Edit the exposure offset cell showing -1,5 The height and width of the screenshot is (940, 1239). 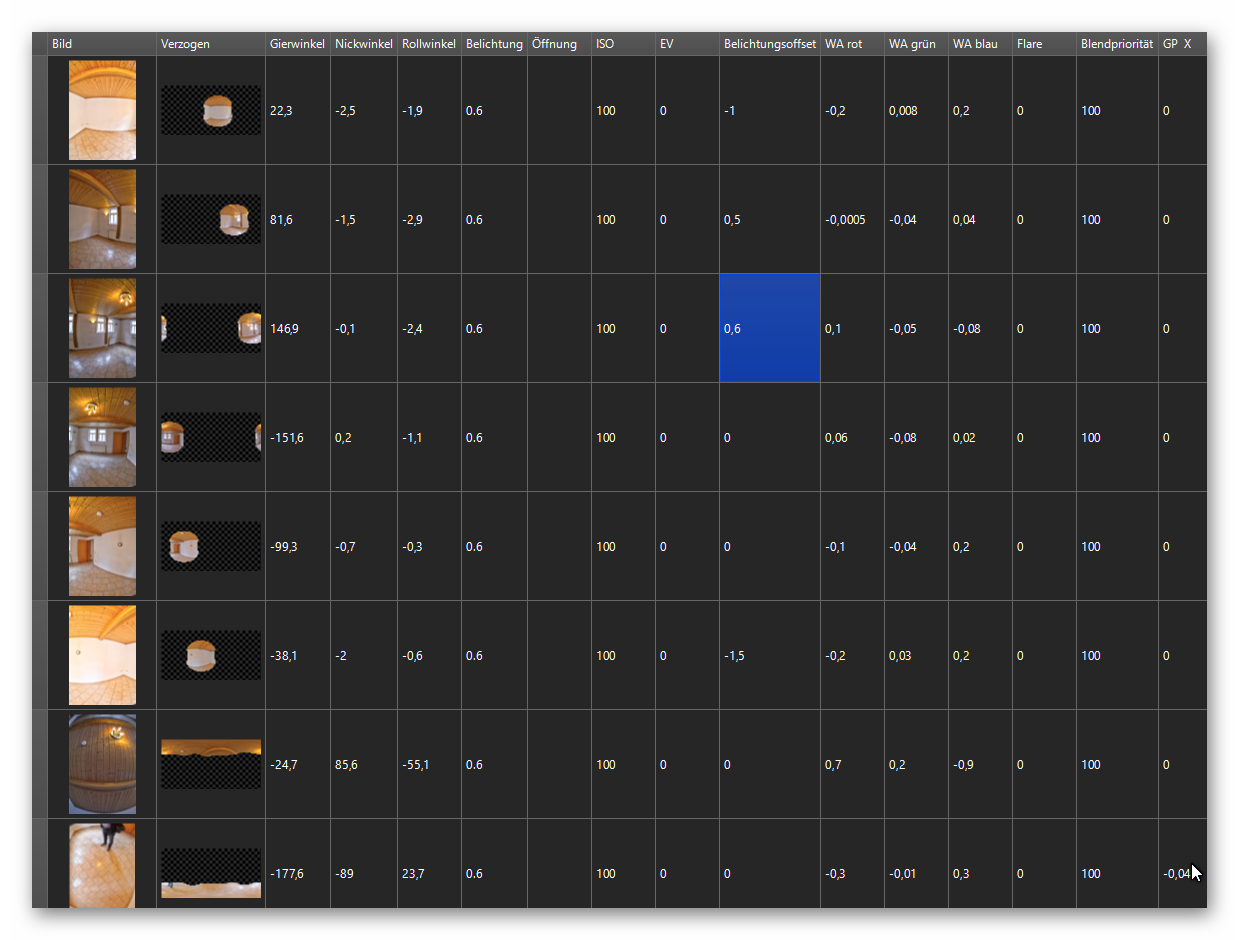click(769, 656)
